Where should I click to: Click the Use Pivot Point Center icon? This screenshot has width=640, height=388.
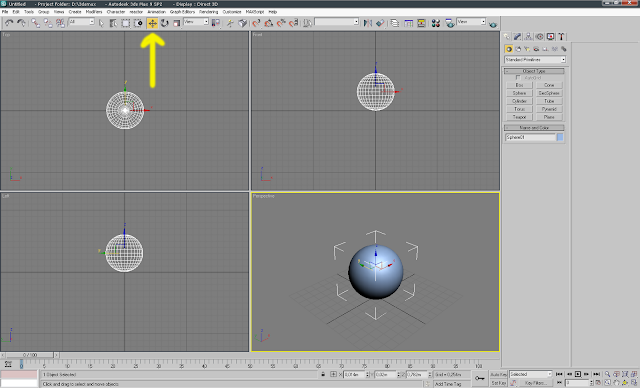215,23
